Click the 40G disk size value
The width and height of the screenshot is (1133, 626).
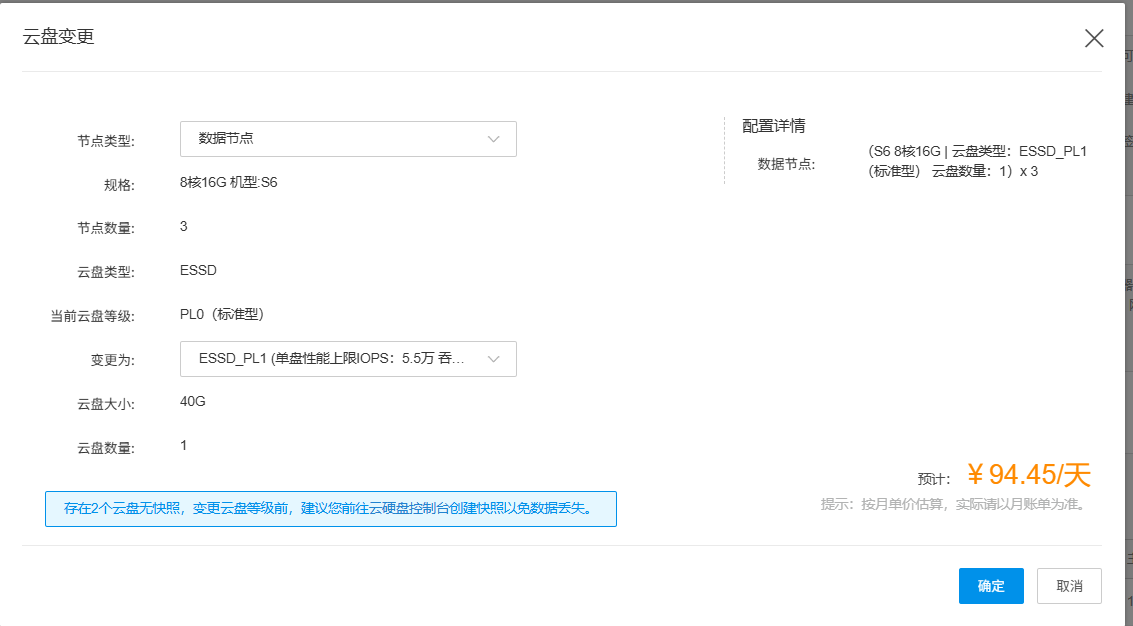[x=193, y=401]
